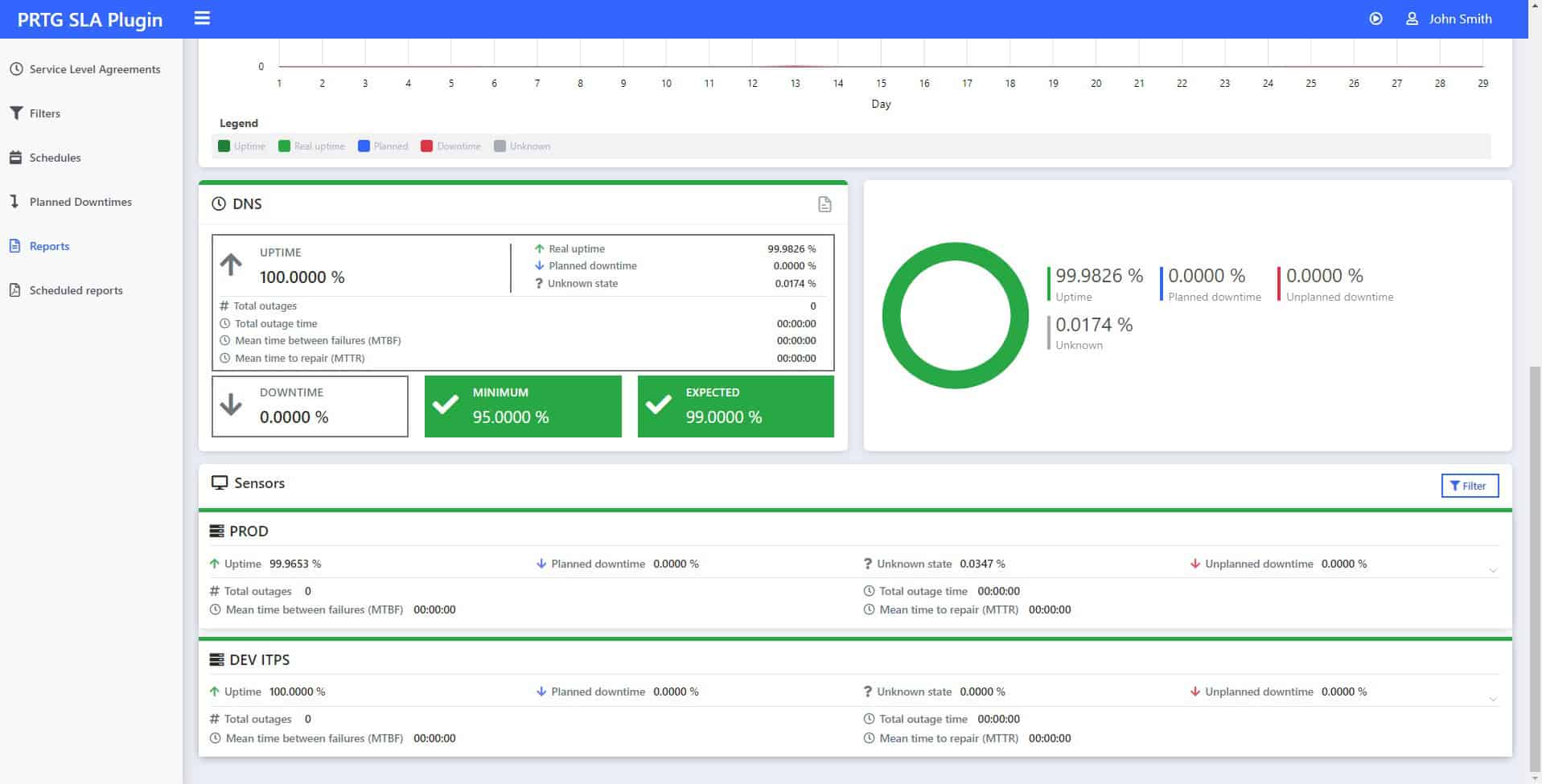Screen dimensions: 1542x784
Task: Click the DEV ITPS sensor heading
Action: (x=259, y=660)
